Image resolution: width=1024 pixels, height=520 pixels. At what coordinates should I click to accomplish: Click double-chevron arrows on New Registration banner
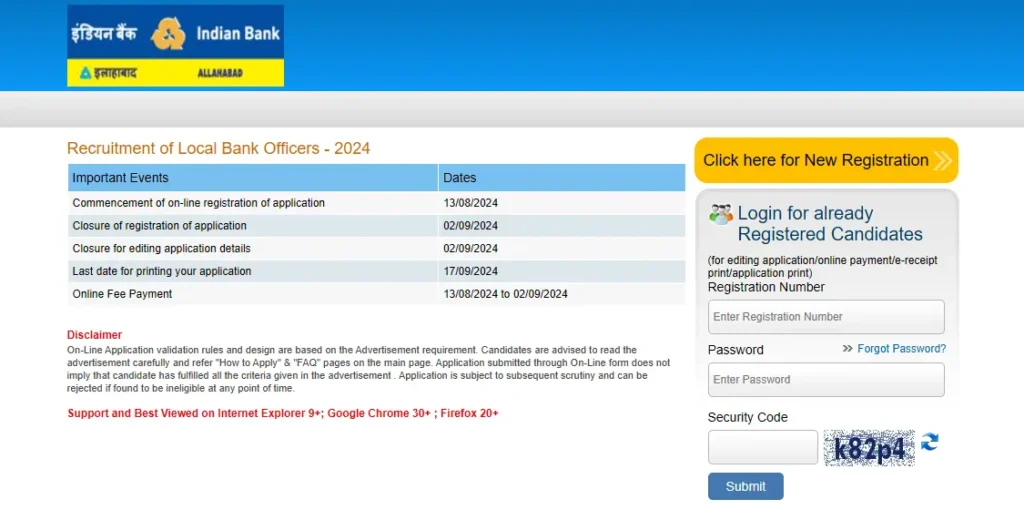(x=942, y=160)
